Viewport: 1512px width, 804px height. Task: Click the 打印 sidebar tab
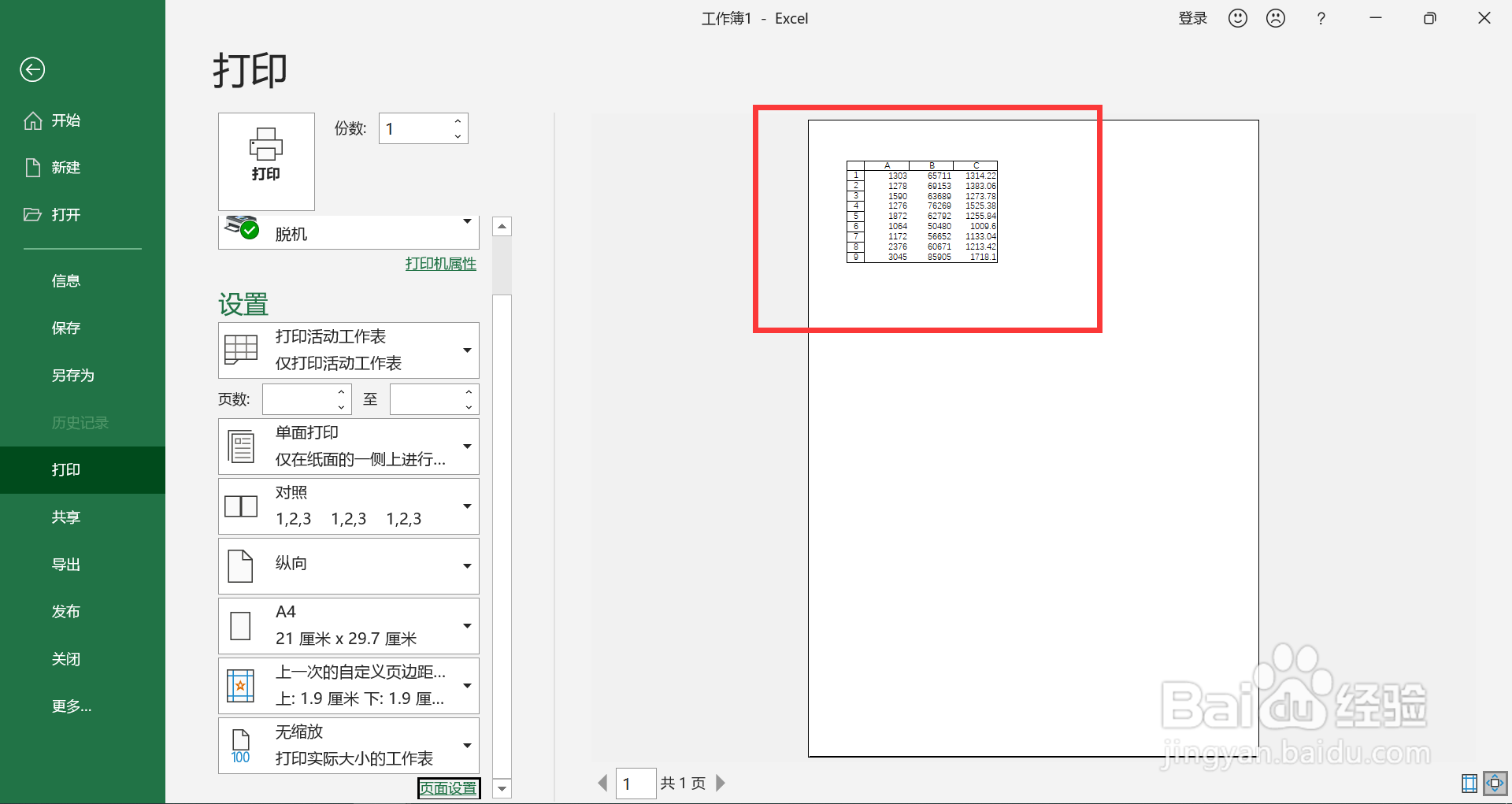pos(83,470)
